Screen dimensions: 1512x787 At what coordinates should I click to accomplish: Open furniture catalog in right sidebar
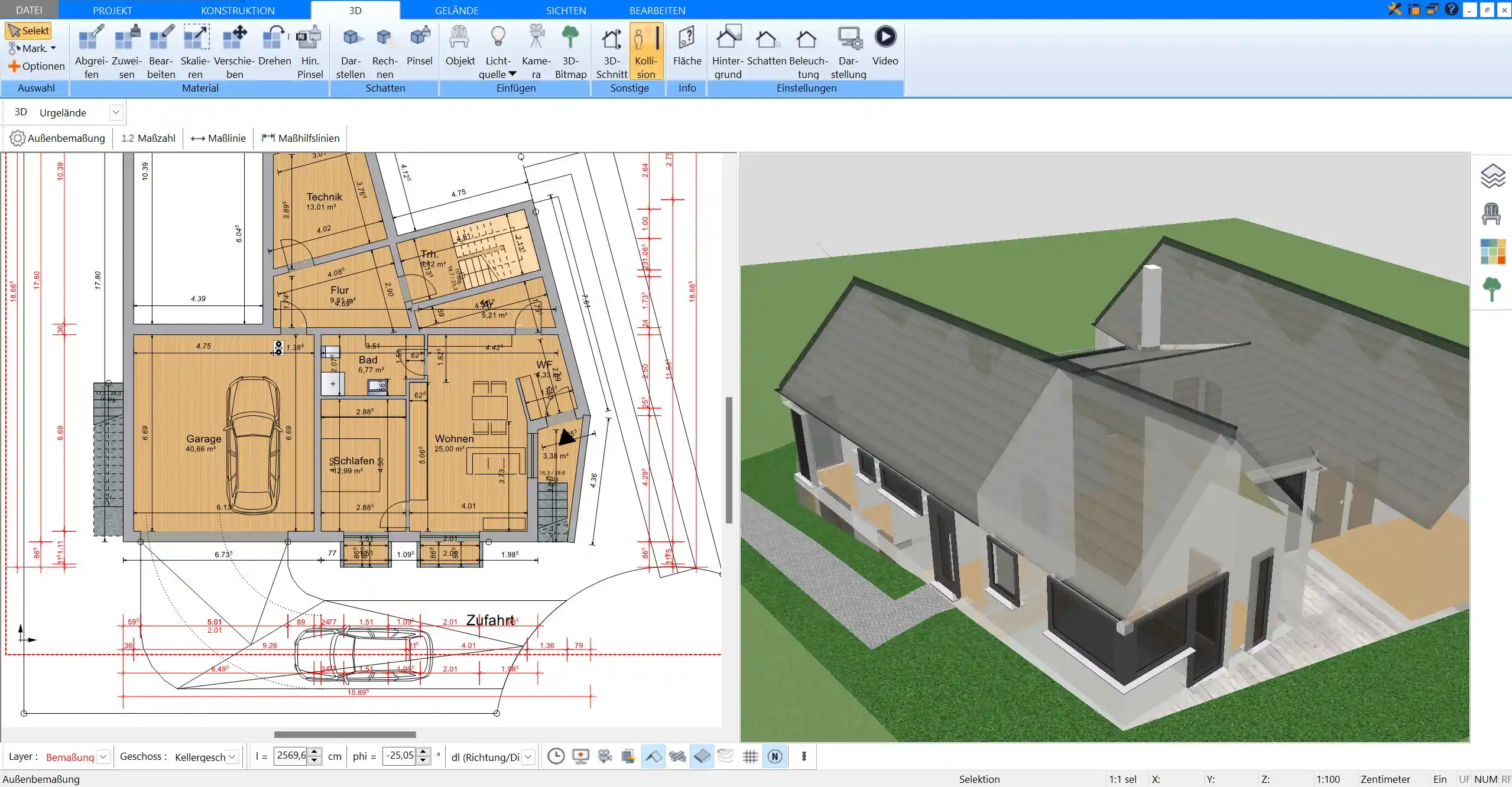pos(1491,213)
